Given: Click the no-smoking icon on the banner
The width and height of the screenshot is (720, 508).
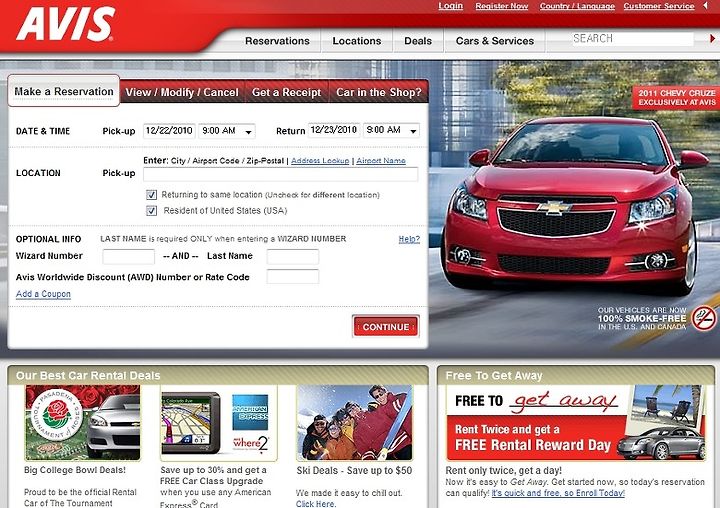Looking at the screenshot, I should coord(703,318).
